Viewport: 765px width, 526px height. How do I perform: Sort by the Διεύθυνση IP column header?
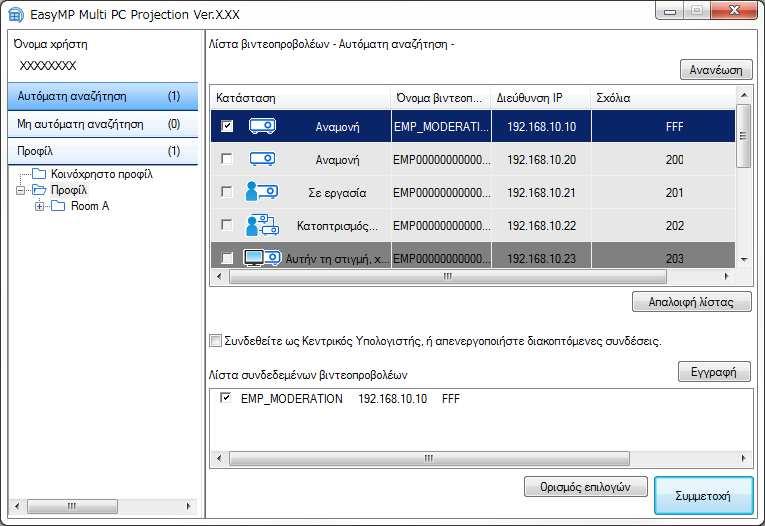point(541,98)
